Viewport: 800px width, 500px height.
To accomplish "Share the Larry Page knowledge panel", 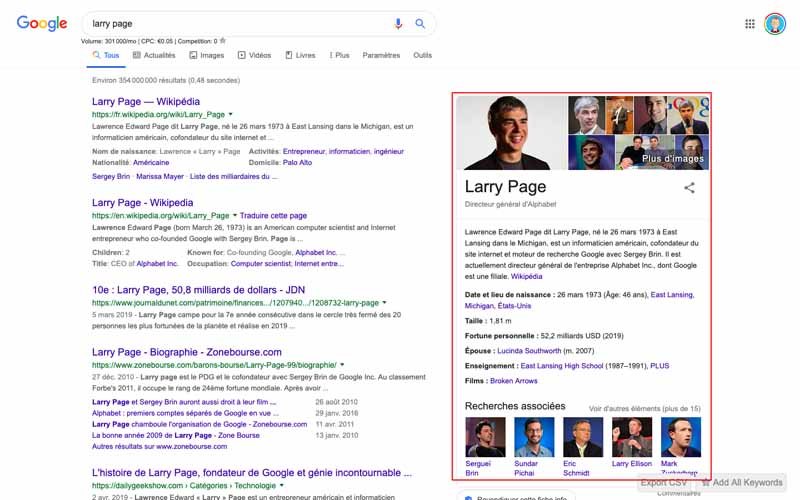I will pos(689,188).
